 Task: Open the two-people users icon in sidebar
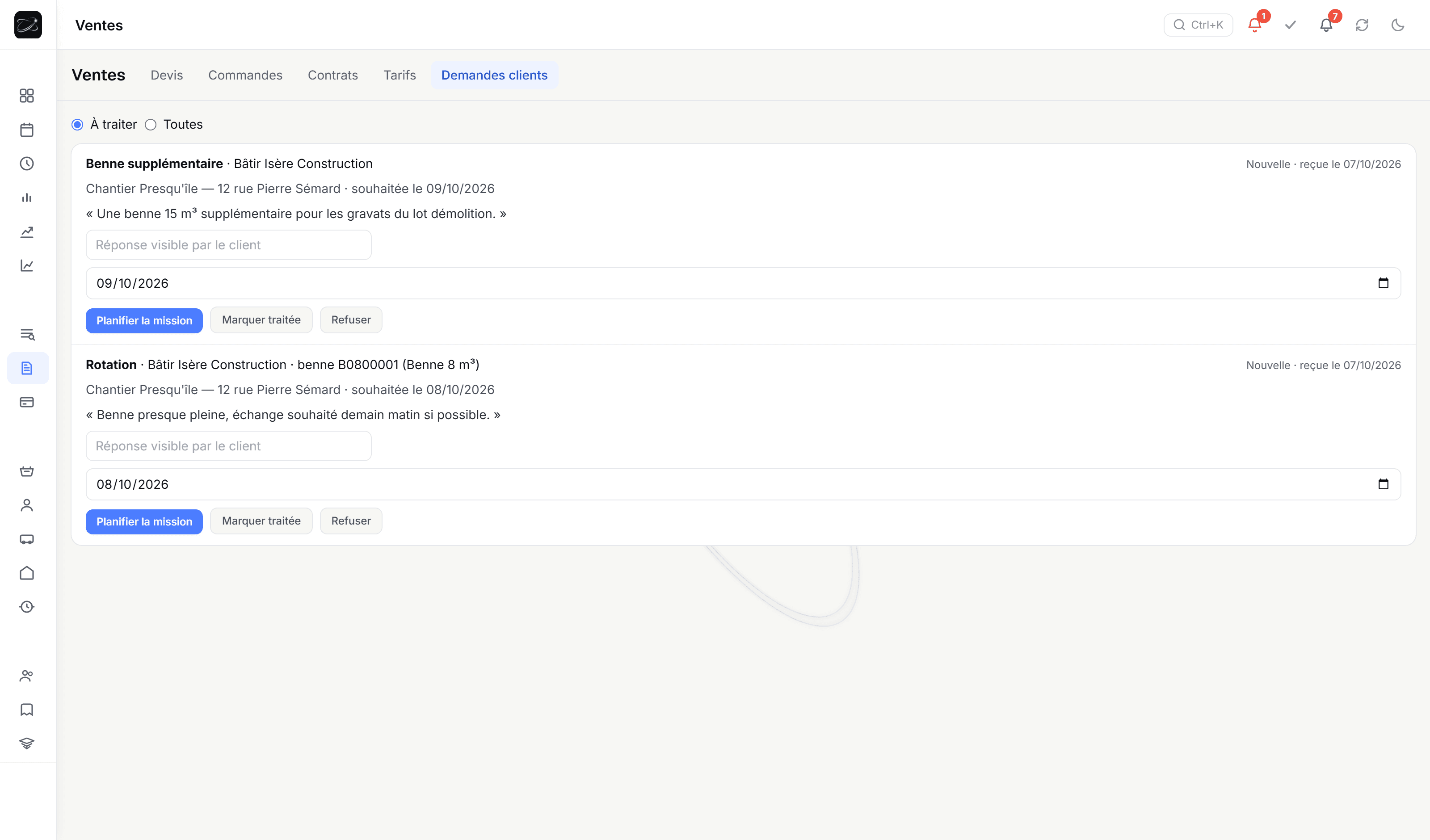click(x=27, y=676)
